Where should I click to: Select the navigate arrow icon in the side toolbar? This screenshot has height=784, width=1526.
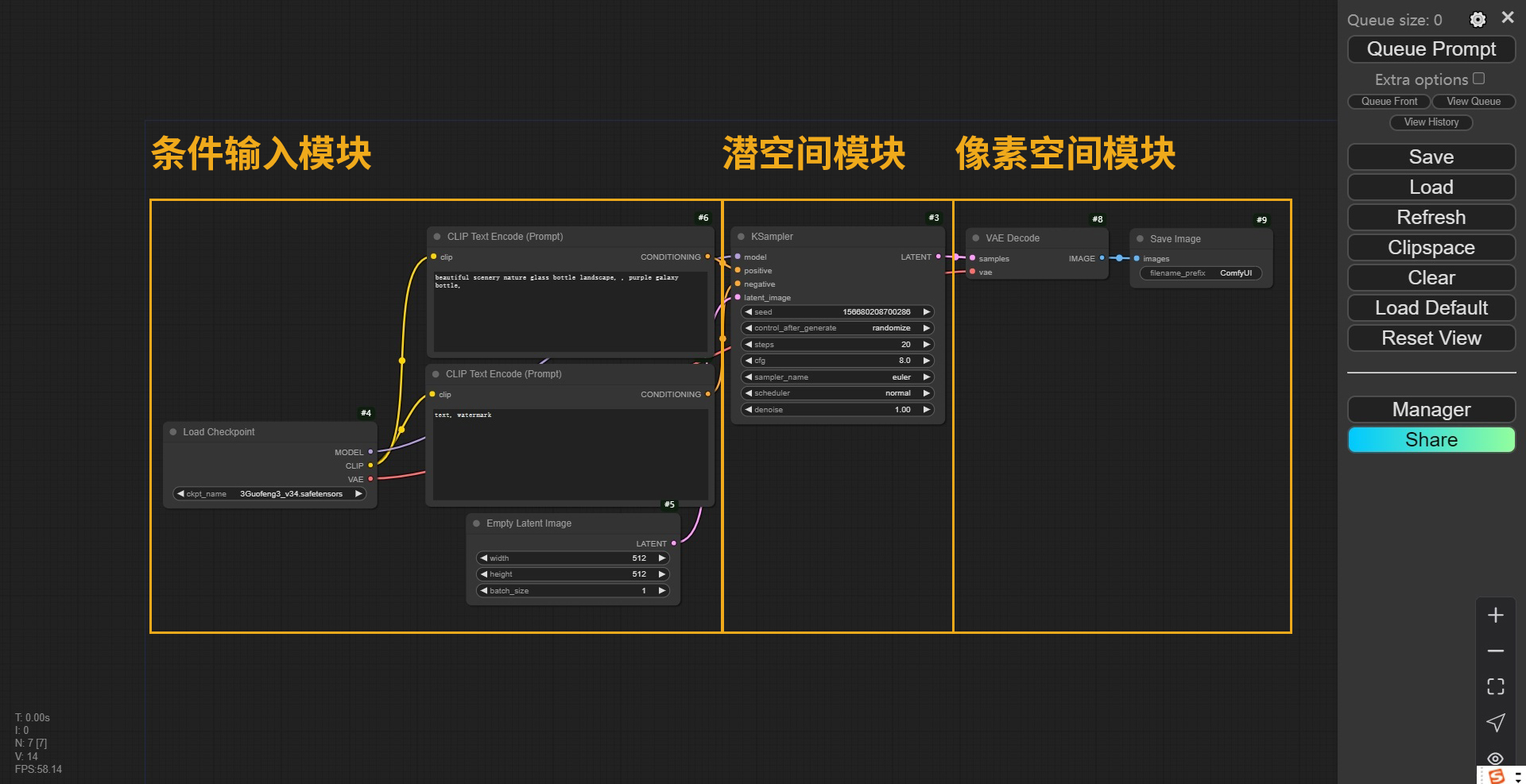click(x=1496, y=723)
